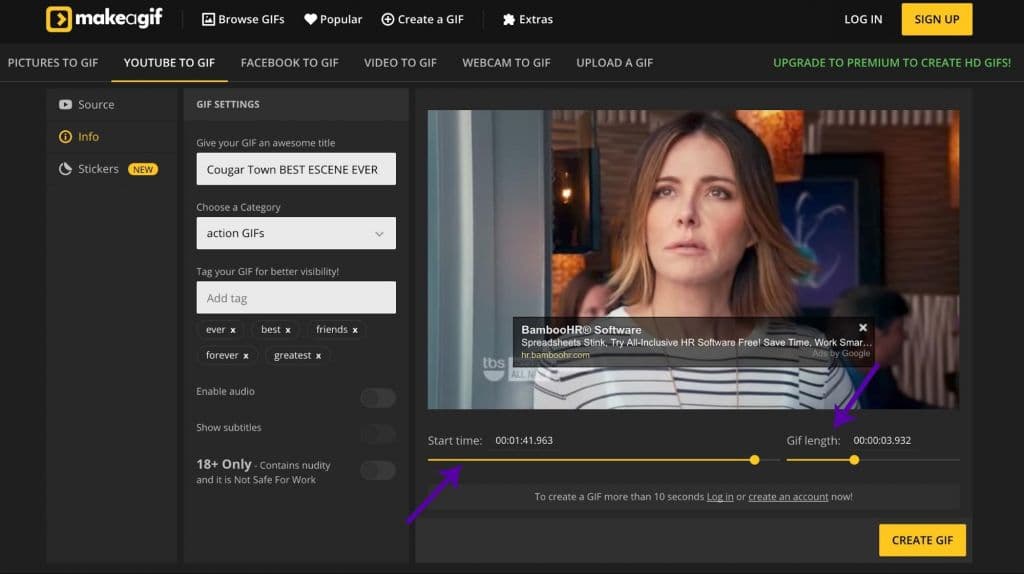Close the BambooHR ad overlay
This screenshot has height=574, width=1024.
click(863, 328)
